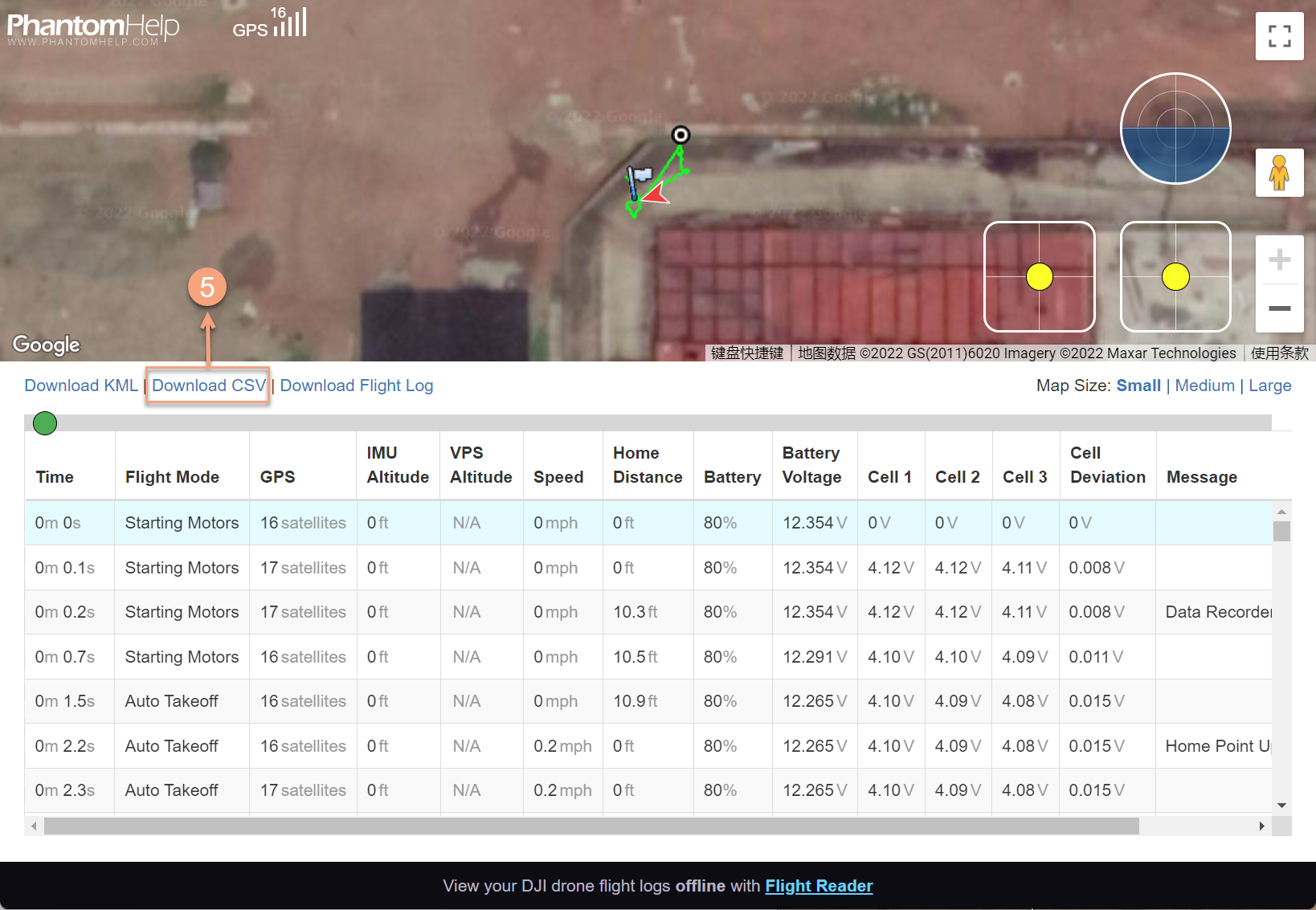Download the flight log

[x=356, y=386]
